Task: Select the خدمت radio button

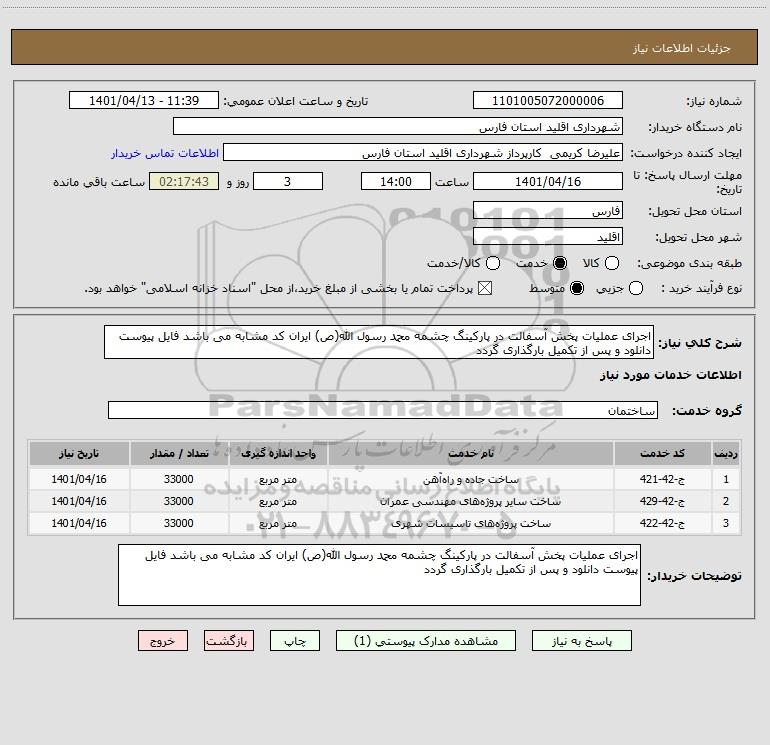Action: point(560,263)
